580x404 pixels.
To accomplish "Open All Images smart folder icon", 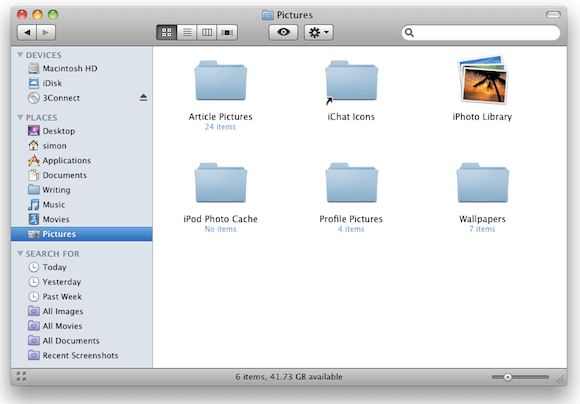I will [34, 311].
